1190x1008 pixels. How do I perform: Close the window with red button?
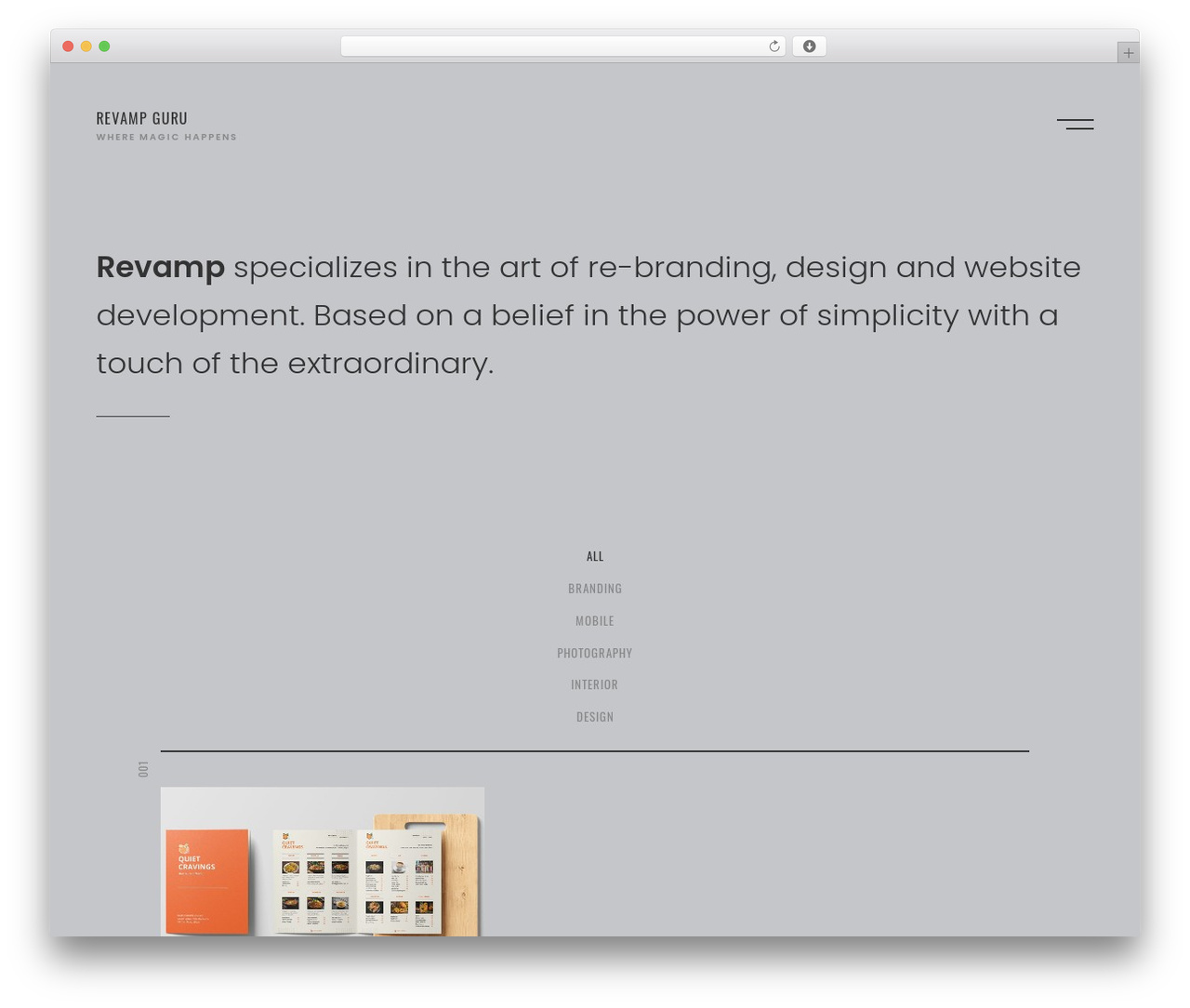click(68, 46)
